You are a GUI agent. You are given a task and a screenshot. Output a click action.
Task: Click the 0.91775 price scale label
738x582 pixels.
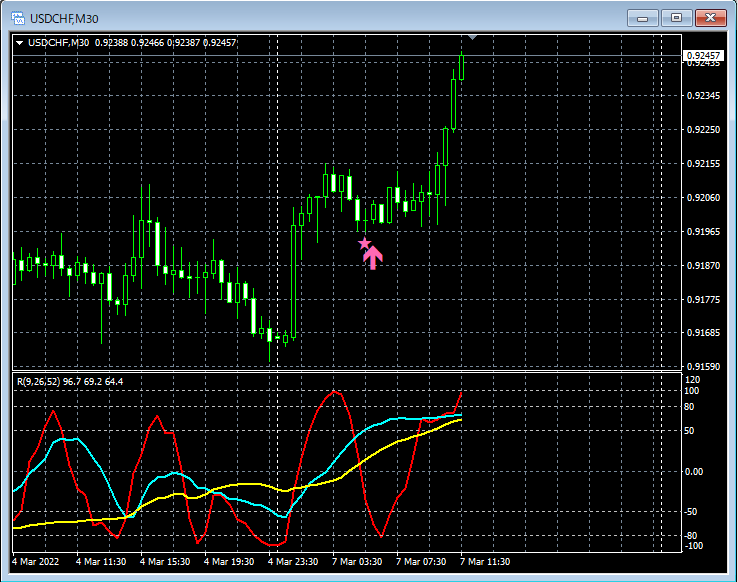click(703, 299)
